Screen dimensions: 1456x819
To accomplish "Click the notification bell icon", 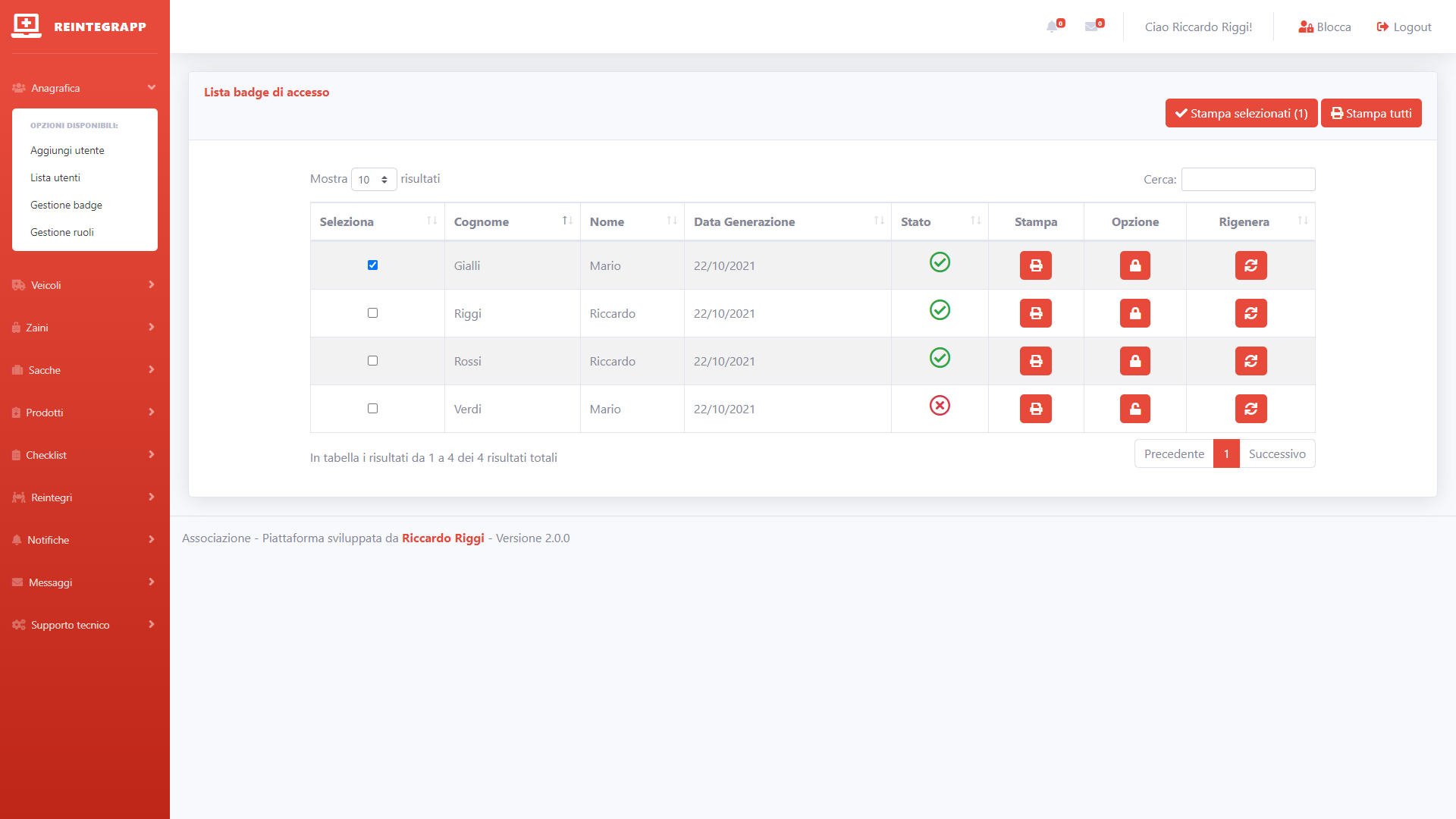I will coord(1053,27).
